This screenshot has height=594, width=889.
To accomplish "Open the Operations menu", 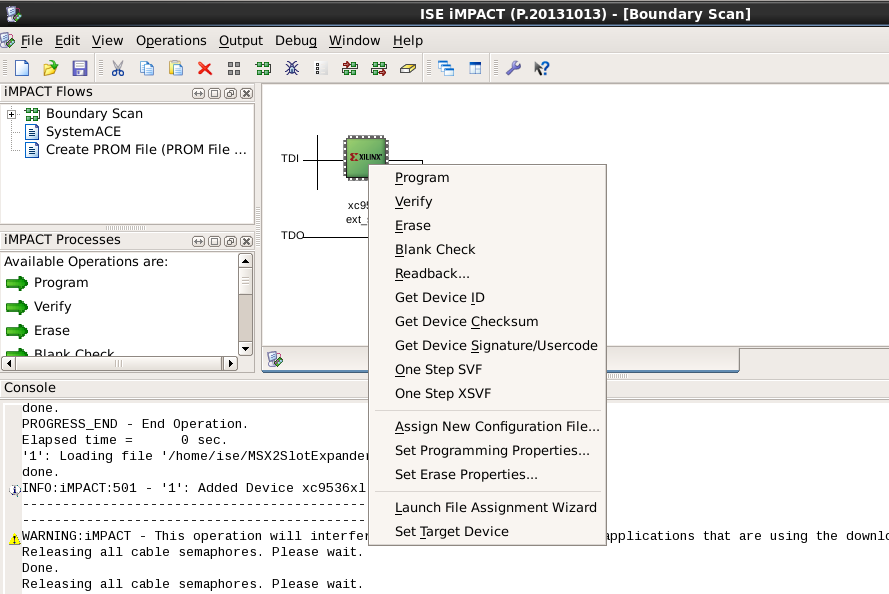I will 171,41.
